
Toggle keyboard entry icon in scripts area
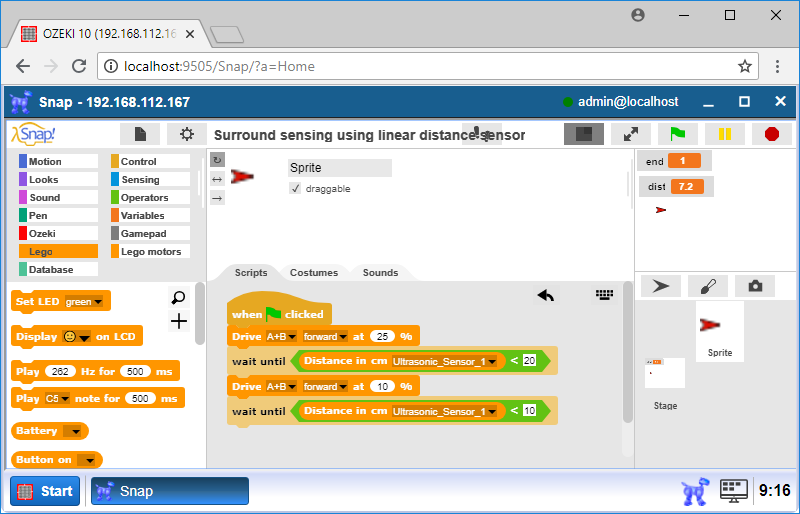pos(605,295)
